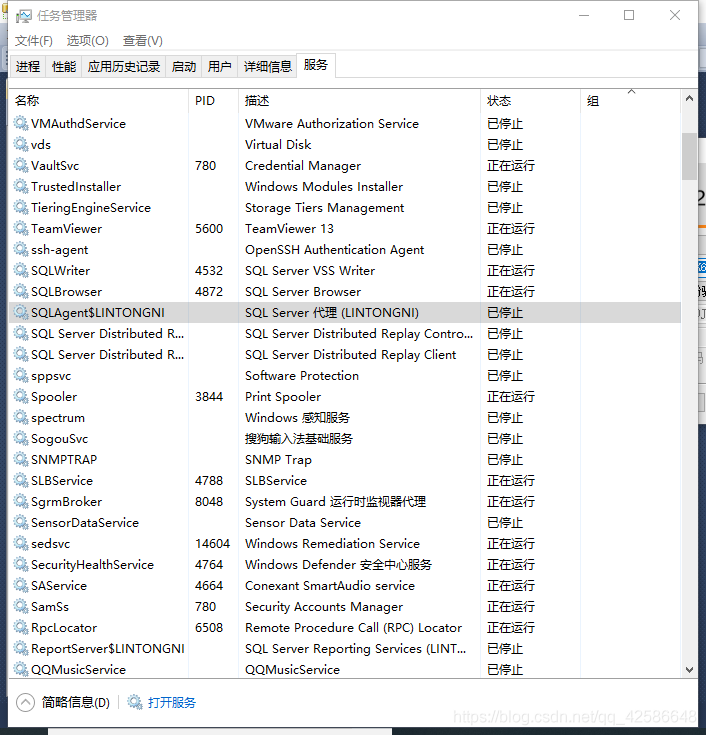Viewport: 706px width, 735px height.
Task: Open the 查看(V) menu
Action: click(142, 40)
